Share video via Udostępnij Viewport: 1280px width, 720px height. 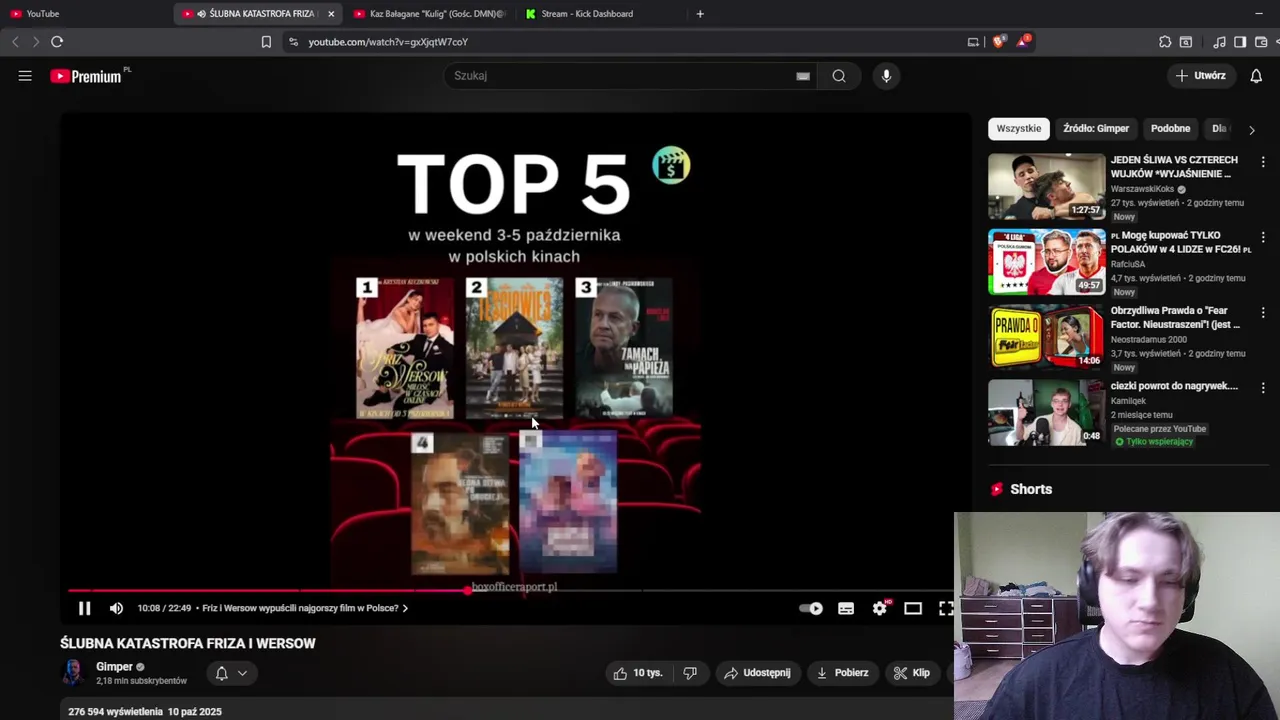coord(757,673)
